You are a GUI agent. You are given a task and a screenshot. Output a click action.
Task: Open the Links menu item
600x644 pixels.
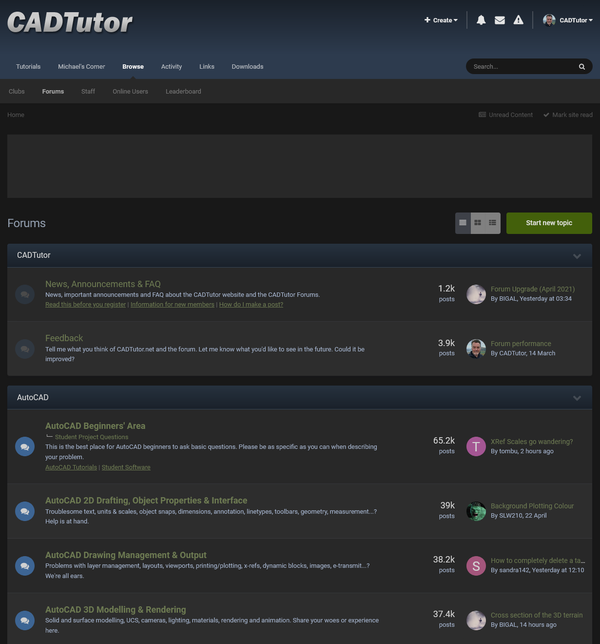(207, 67)
